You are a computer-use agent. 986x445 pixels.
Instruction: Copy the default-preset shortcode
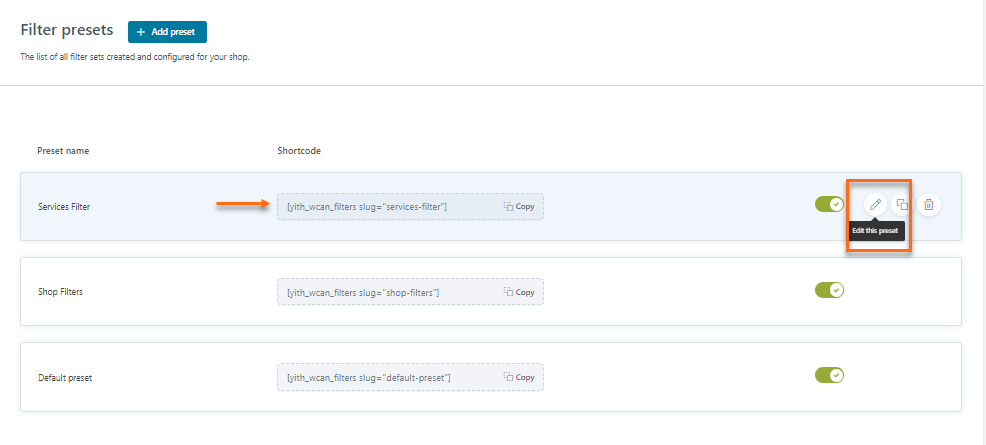[519, 377]
